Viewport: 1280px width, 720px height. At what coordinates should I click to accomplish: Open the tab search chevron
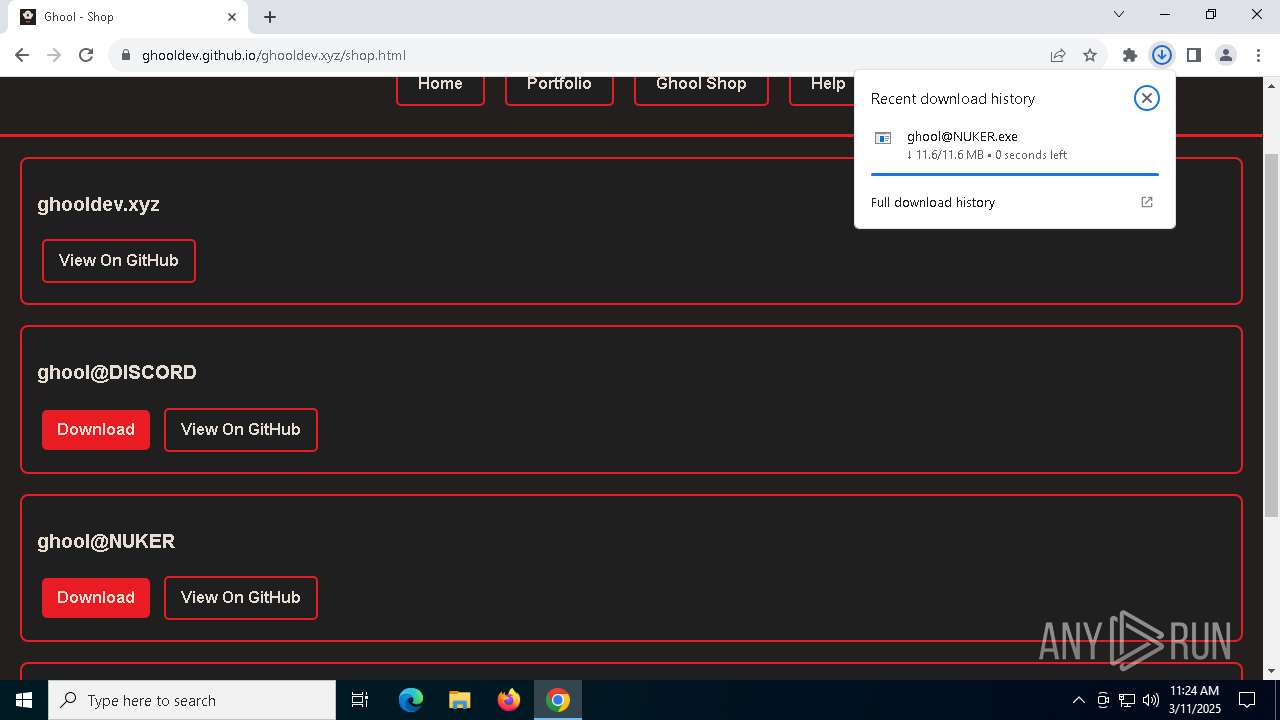[x=1119, y=14]
